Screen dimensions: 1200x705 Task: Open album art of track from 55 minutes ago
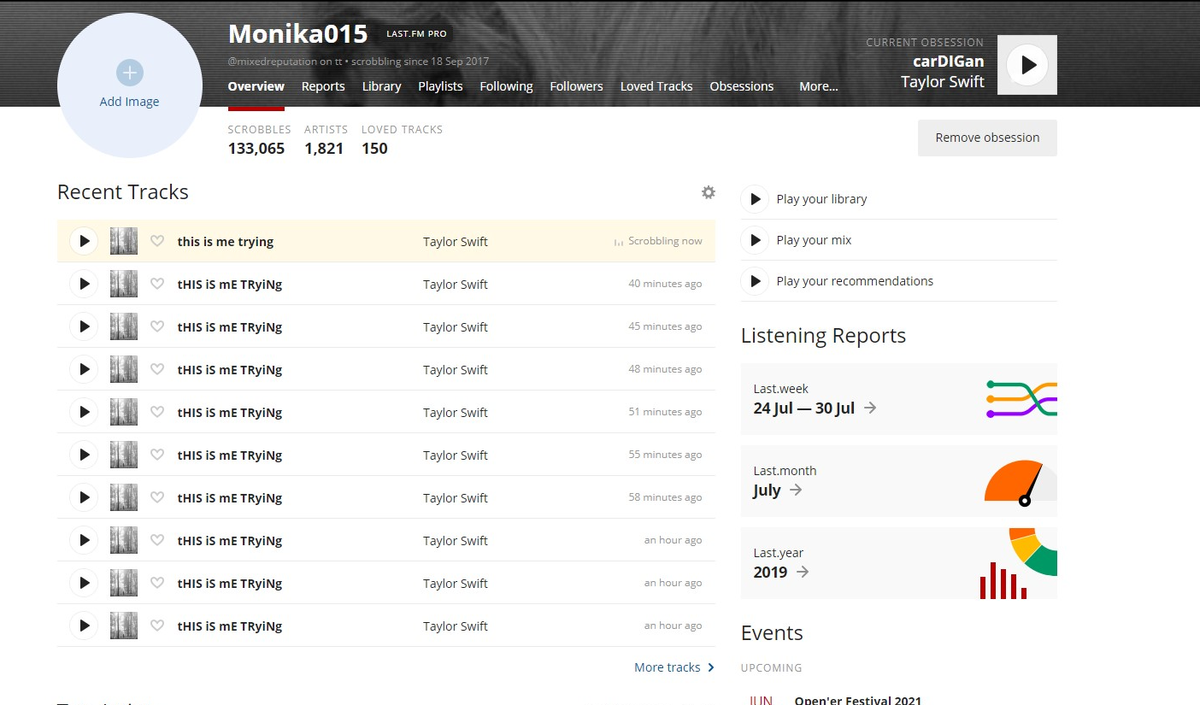pyautogui.click(x=123, y=455)
